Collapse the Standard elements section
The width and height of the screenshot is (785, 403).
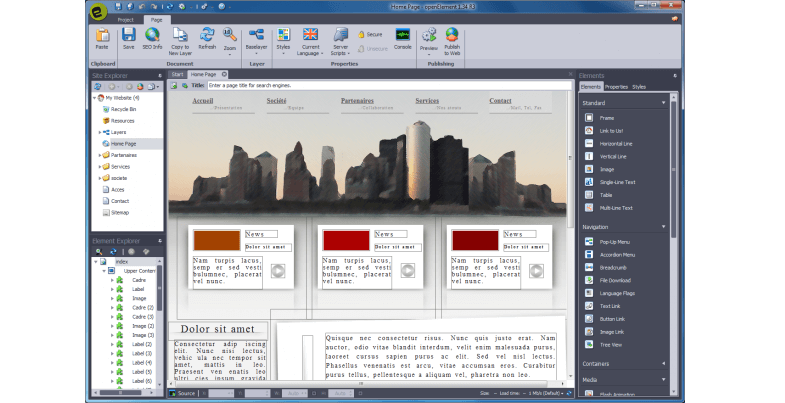[663, 103]
